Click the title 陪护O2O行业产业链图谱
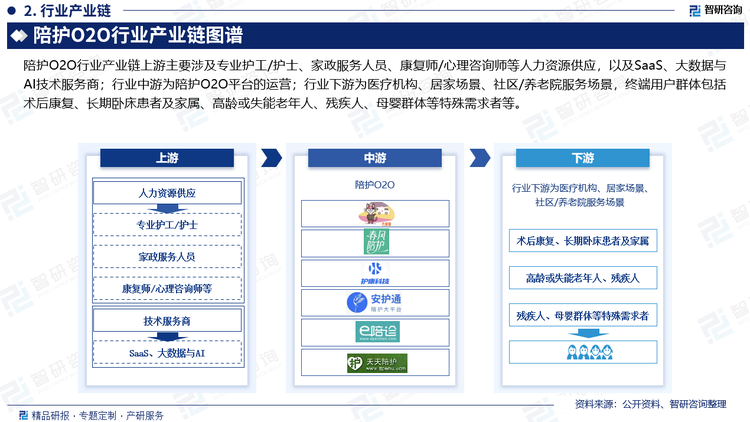750x422 pixels. pos(138,36)
